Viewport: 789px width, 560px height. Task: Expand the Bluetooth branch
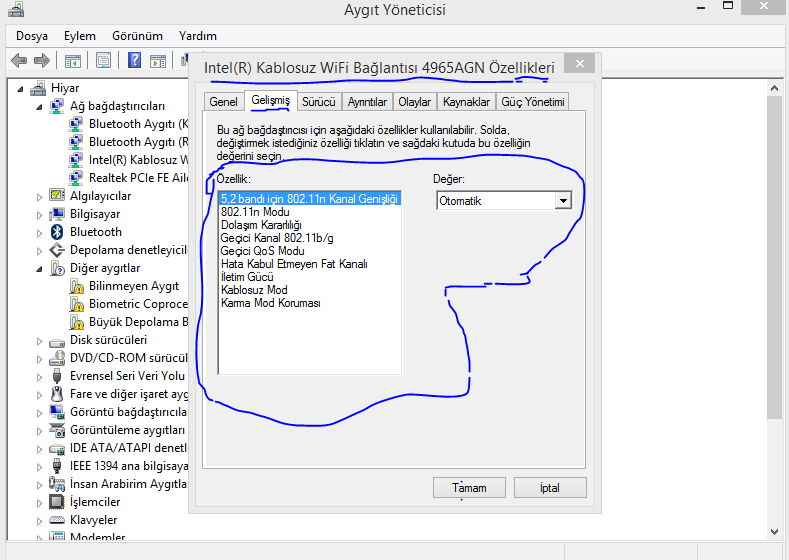39,233
